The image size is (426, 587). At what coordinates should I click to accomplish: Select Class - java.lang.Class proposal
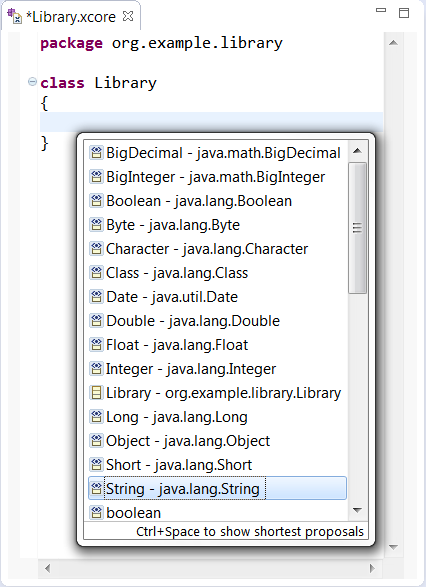coord(217,273)
